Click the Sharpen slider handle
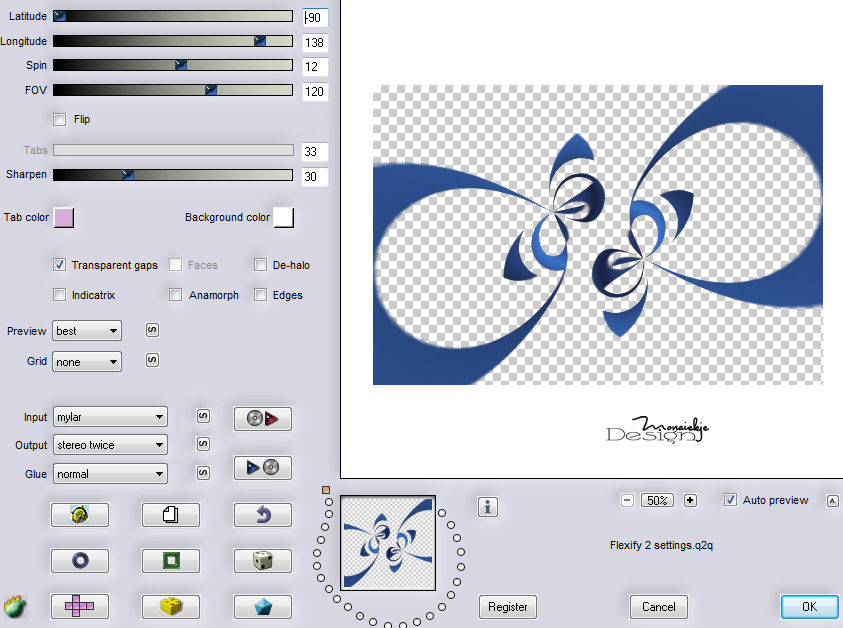Image resolution: width=843 pixels, height=628 pixels. (128, 175)
